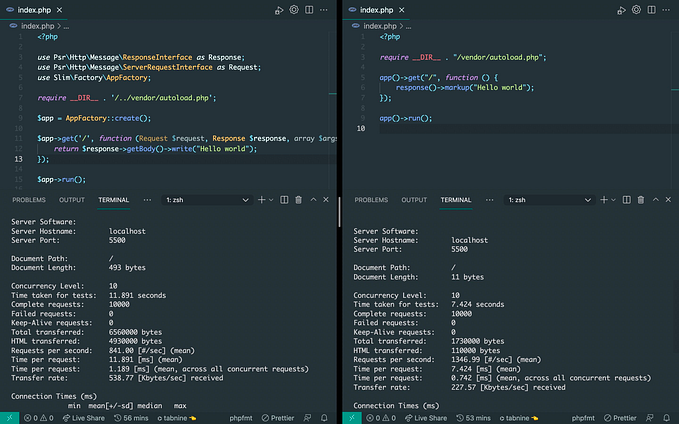Show more panel tabs in right panel
Viewport: 679px width, 424px height.
489,200
